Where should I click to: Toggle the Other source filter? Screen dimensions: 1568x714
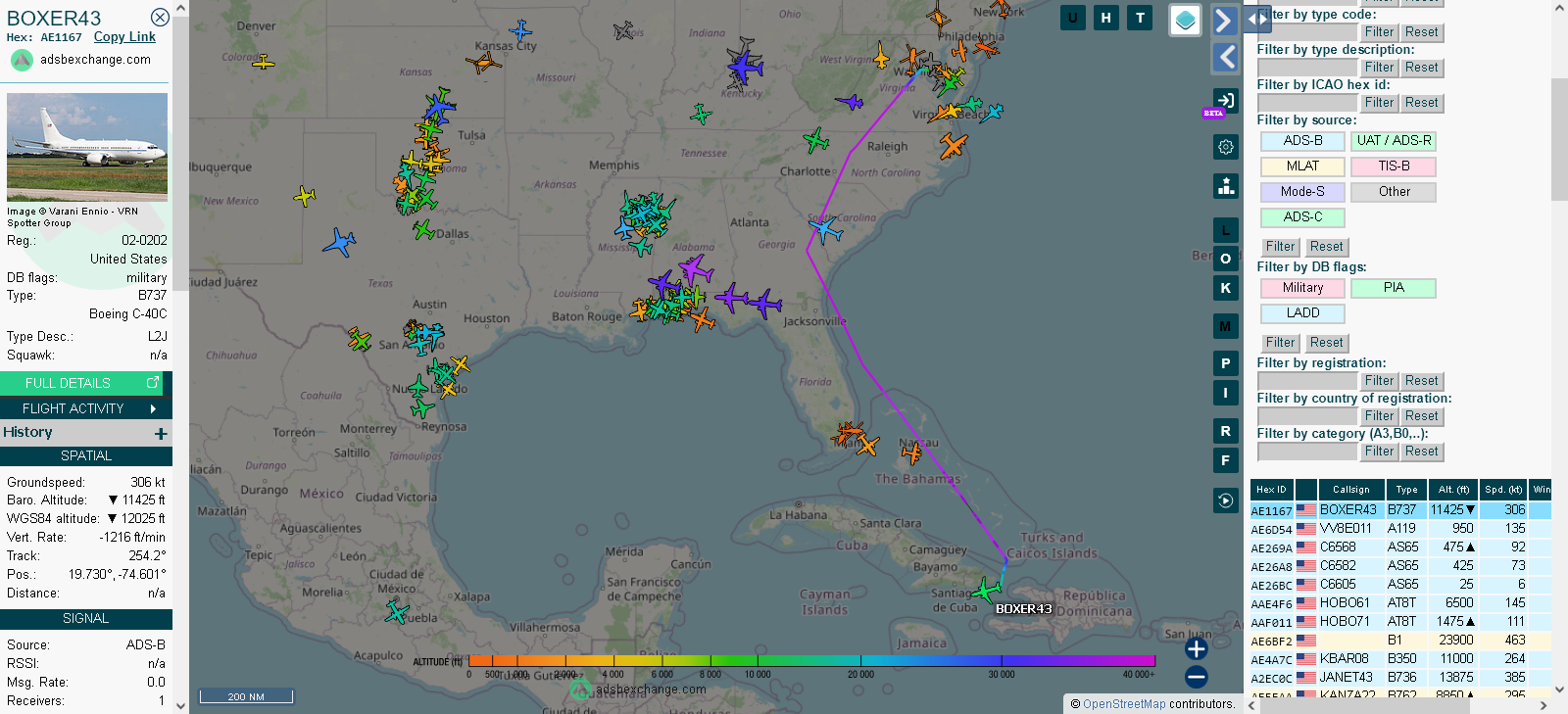click(x=1394, y=192)
